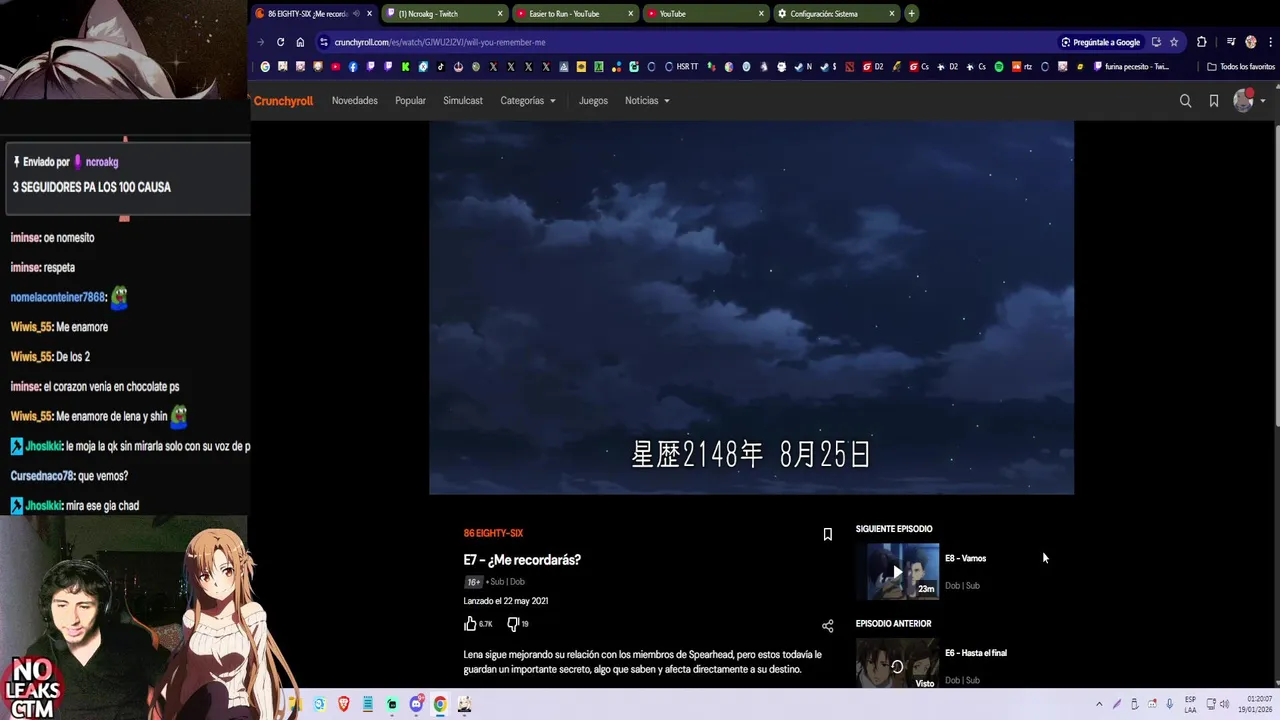Open the Spotify bookmark icon
Screen dimensions: 1280x720
999,67
